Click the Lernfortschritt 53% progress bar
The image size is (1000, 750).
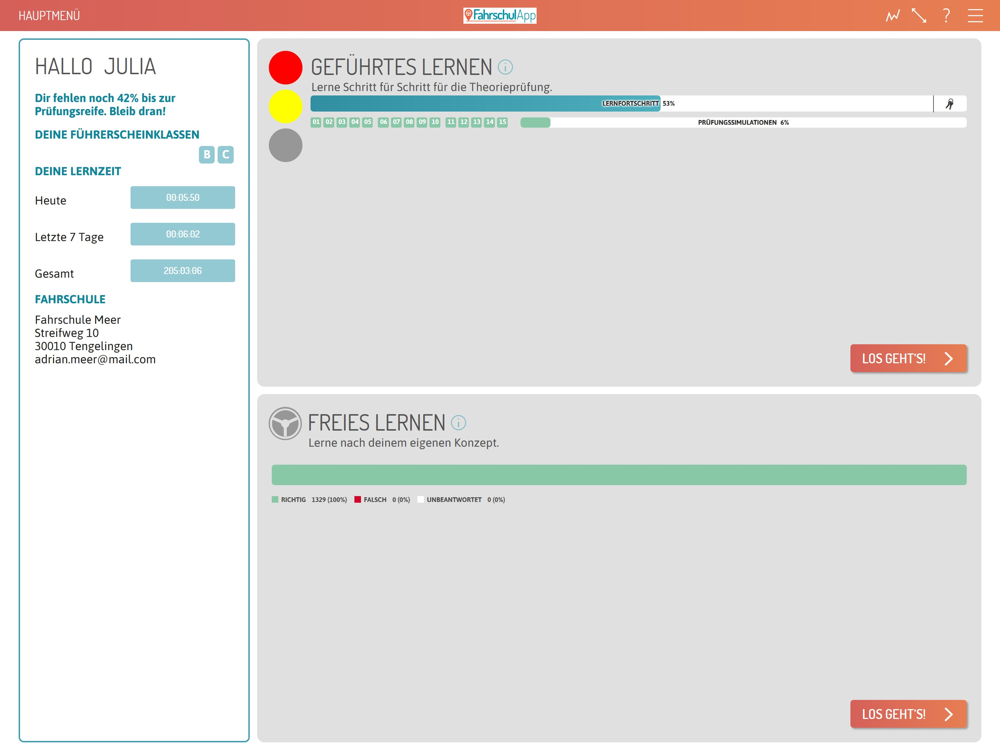pos(638,103)
